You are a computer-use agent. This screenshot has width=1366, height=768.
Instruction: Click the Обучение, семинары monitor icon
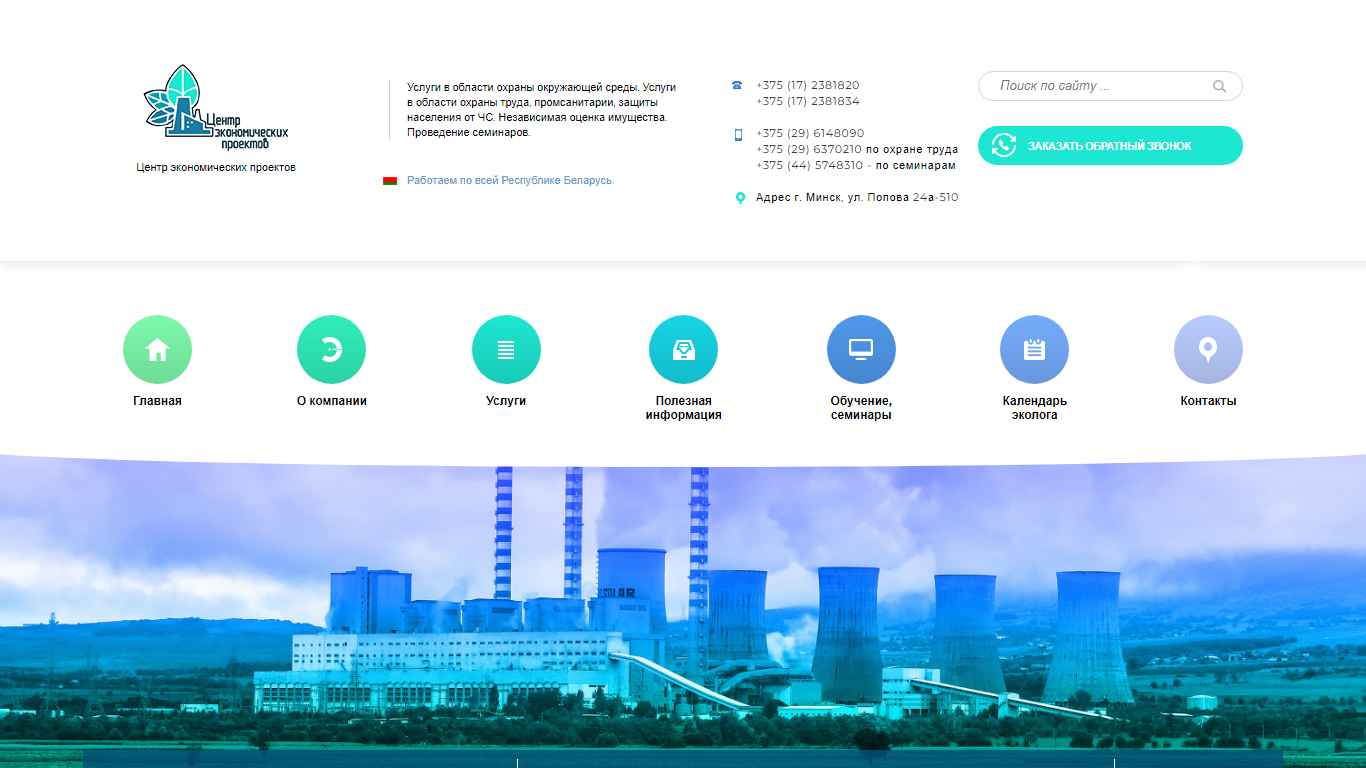(861, 349)
